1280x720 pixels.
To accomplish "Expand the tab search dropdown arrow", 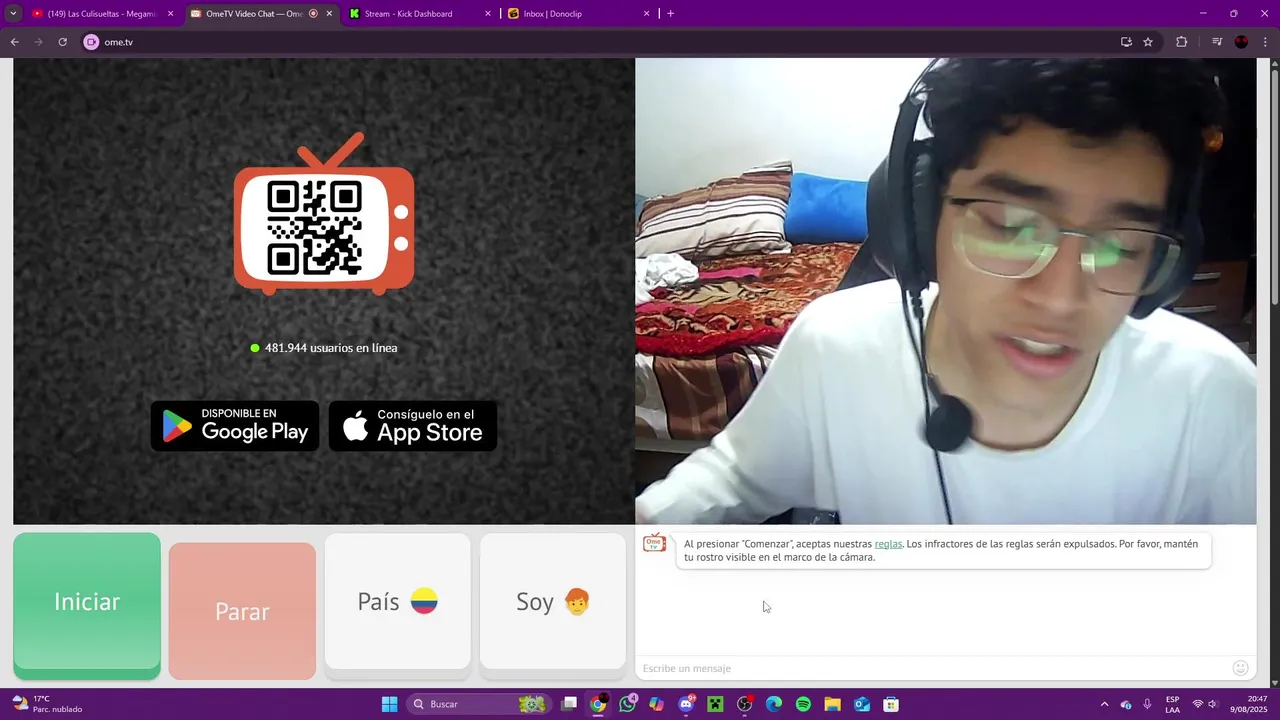I will click(x=13, y=14).
